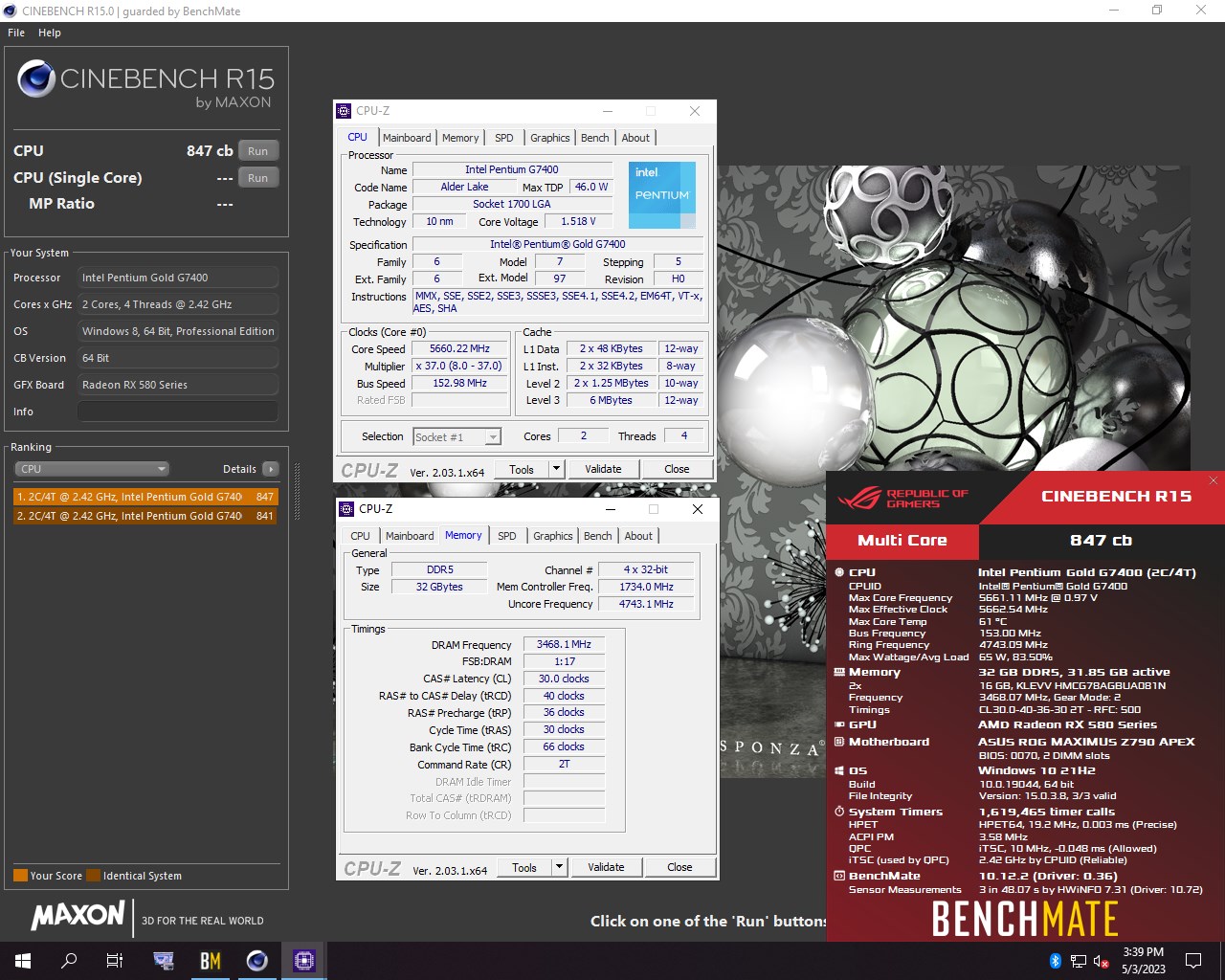1225x980 pixels.
Task: Expand Tools dropdown arrow in lower CPU-Z
Action: (560, 867)
